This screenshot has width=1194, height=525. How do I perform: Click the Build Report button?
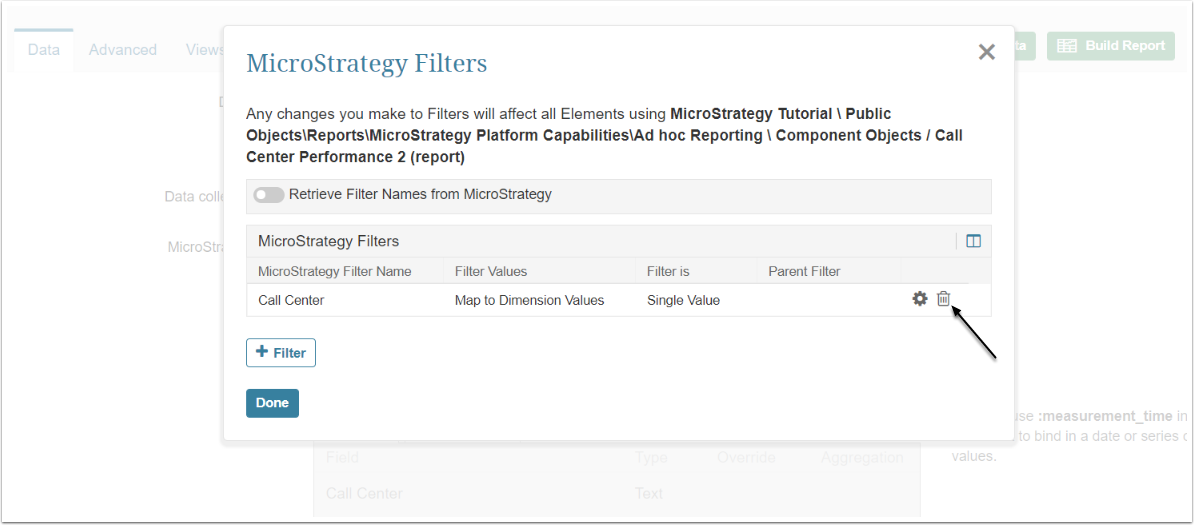coord(1110,46)
